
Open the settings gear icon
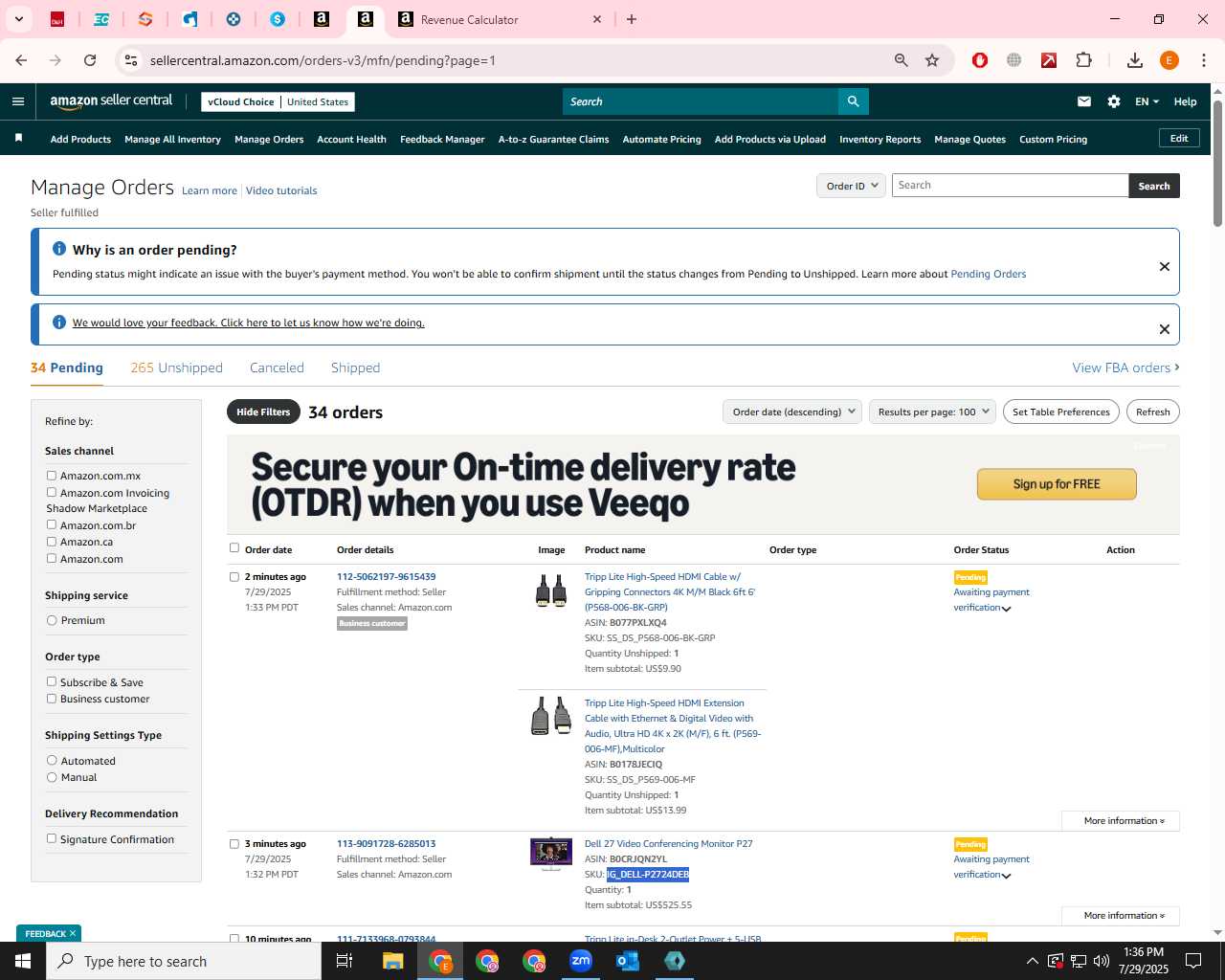(x=1114, y=101)
